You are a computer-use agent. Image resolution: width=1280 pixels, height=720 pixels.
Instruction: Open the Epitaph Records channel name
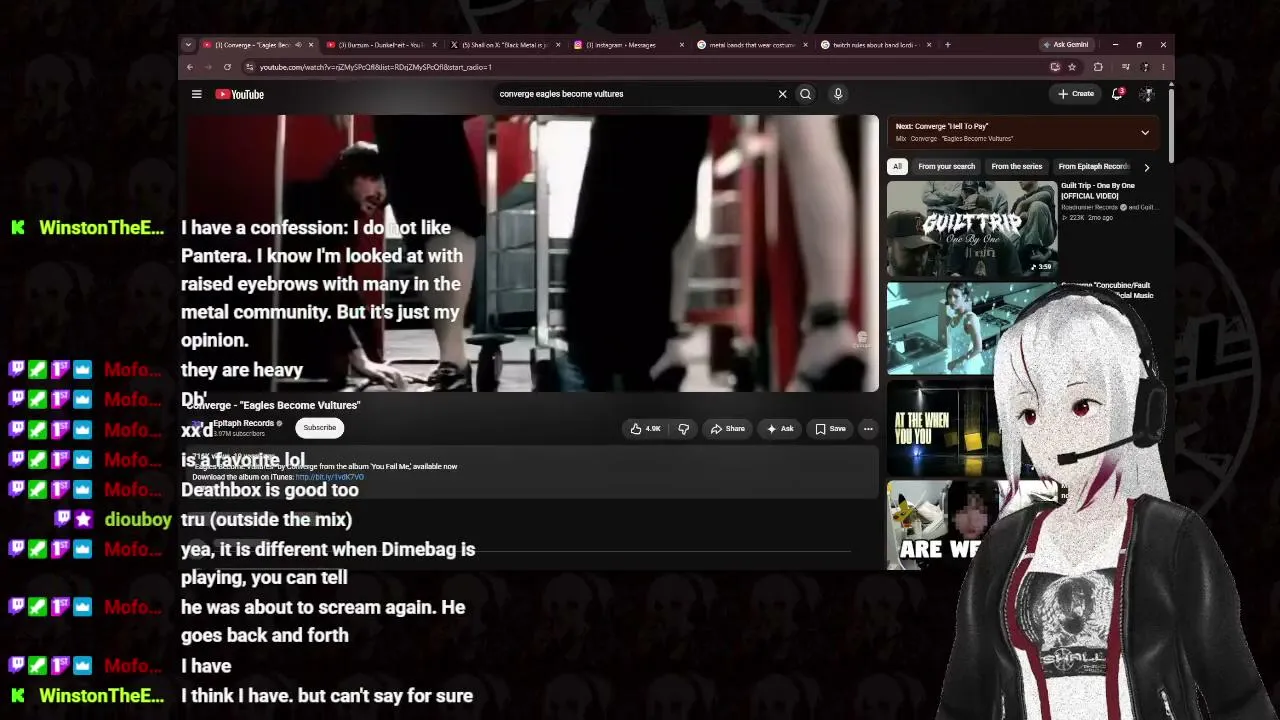pyautogui.click(x=243, y=423)
